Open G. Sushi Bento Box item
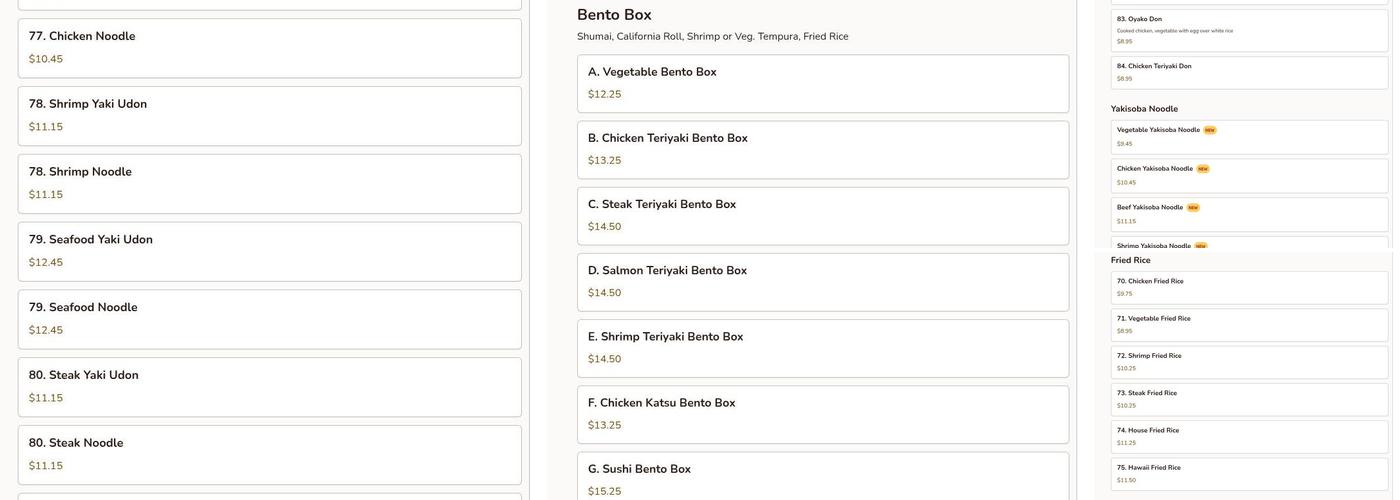This screenshot has height=500, width=1400. pyautogui.click(x=822, y=477)
